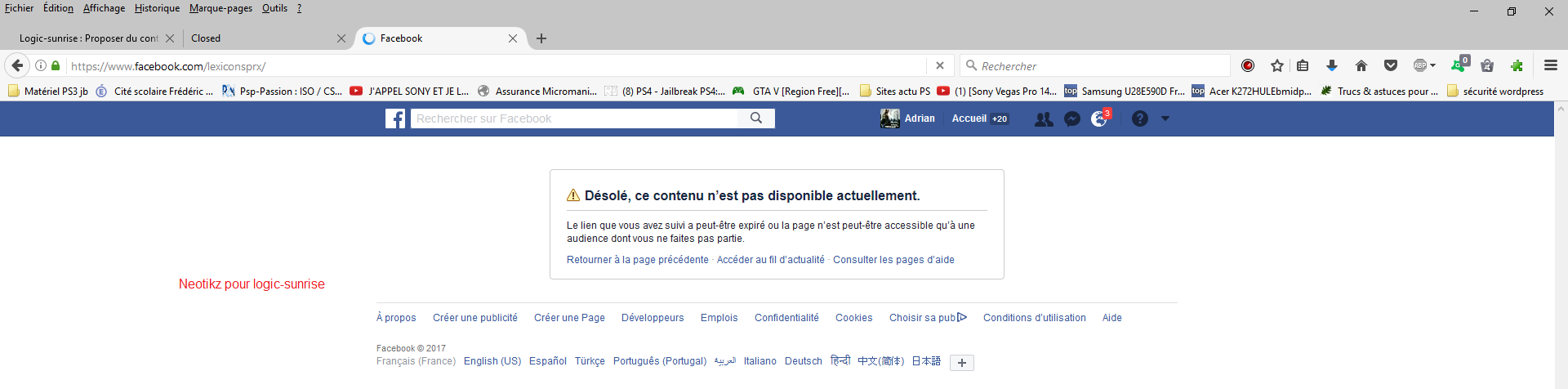Open notifications globe with 3 alerts
Viewport: 1568px width, 389px height.
click(1100, 118)
